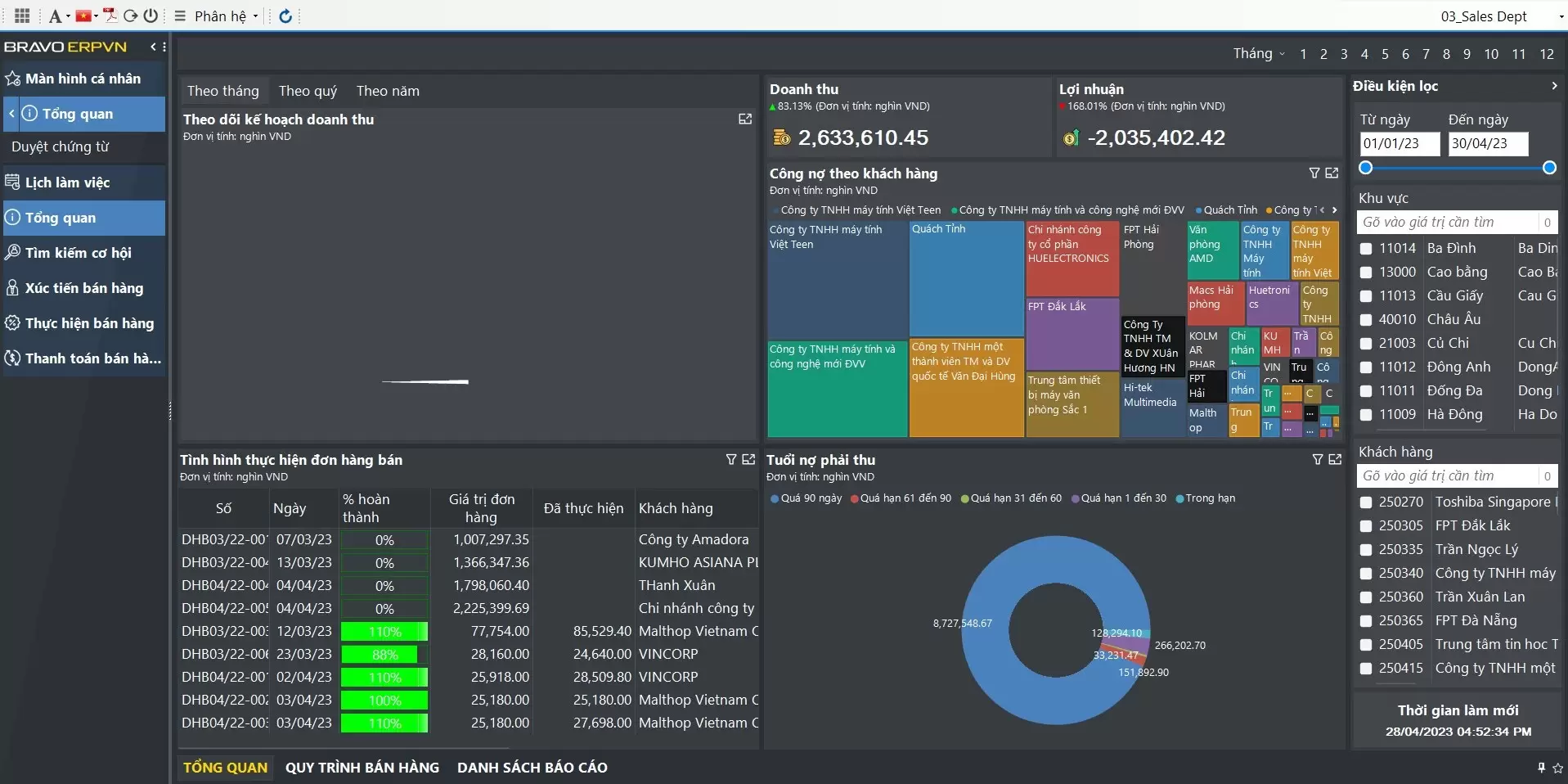The image size is (1568, 784).
Task: Open the apps grid icon
Action: pyautogui.click(x=22, y=16)
